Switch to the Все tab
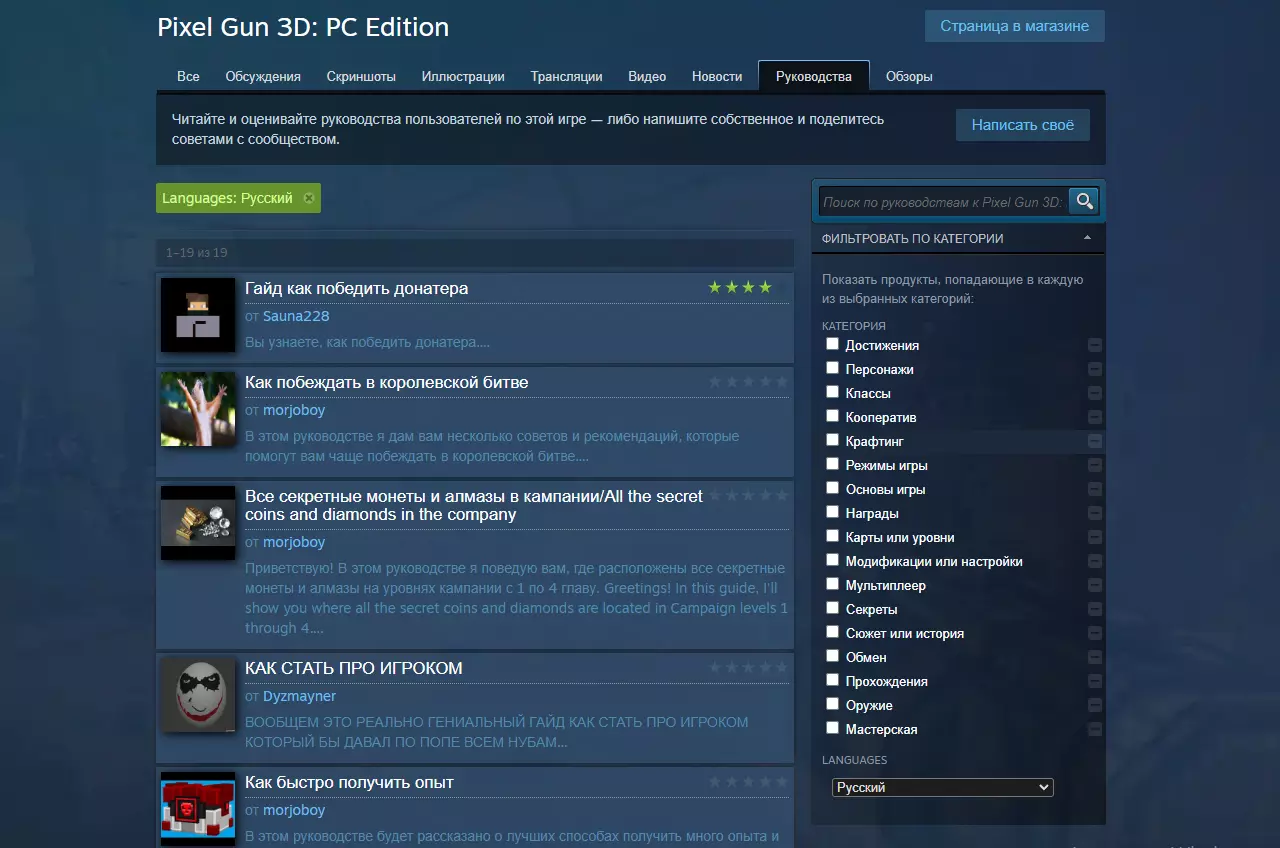The width and height of the screenshot is (1280, 848). click(x=188, y=76)
